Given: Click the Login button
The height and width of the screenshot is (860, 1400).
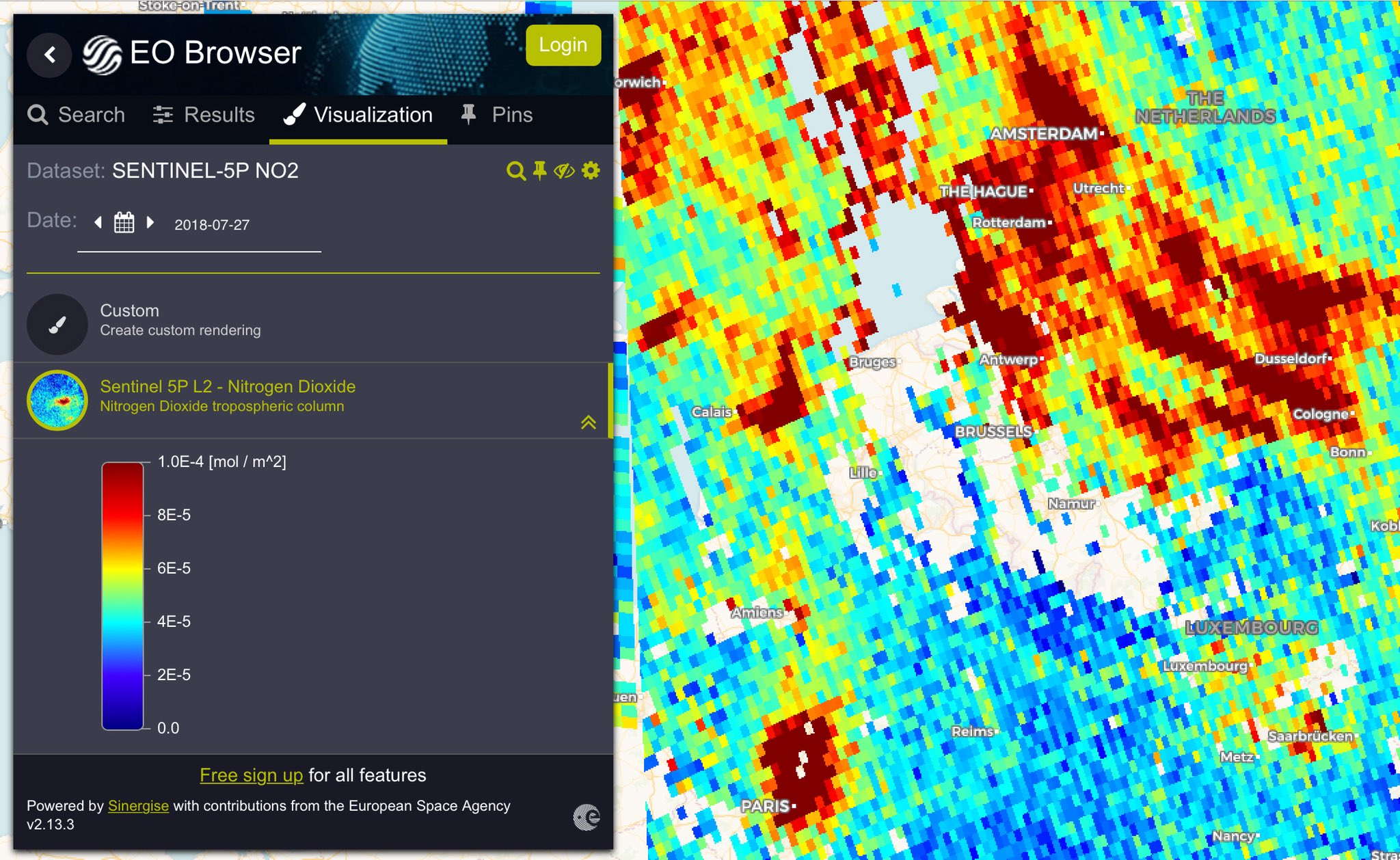Looking at the screenshot, I should (x=563, y=45).
